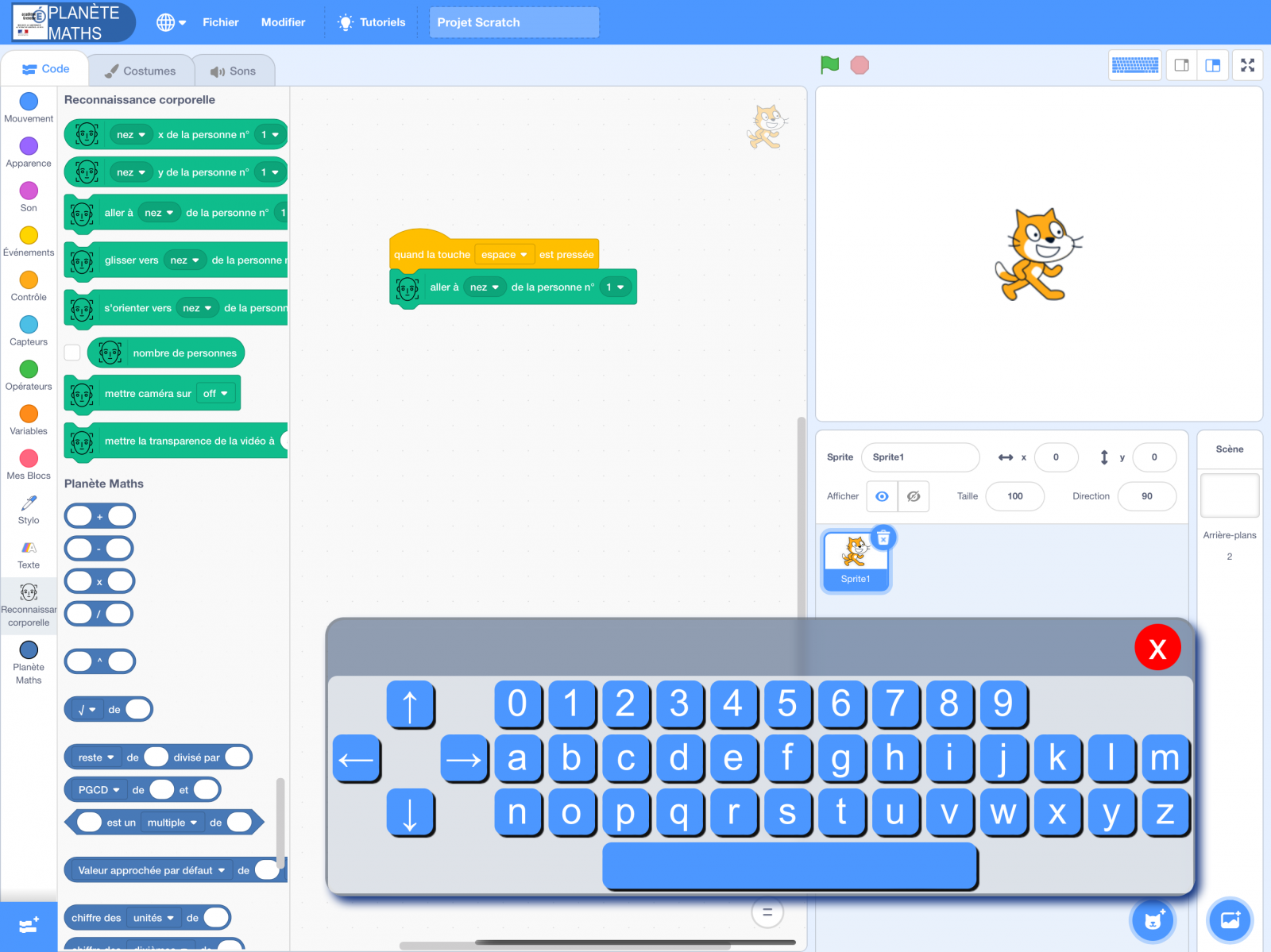This screenshot has width=1271, height=952.
Task: Edit the project title field
Action: (x=514, y=22)
